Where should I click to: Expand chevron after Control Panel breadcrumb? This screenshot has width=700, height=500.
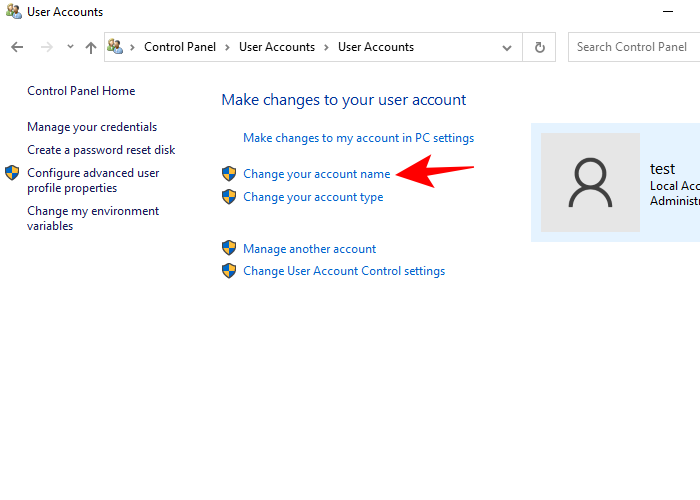click(227, 47)
